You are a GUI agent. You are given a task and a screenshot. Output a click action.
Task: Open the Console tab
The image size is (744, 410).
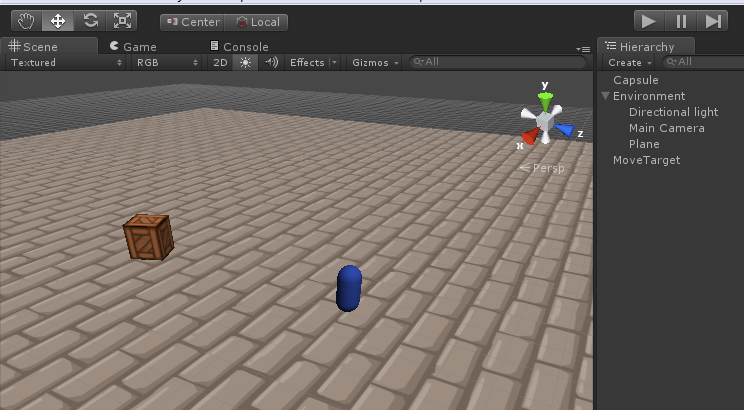pos(240,47)
